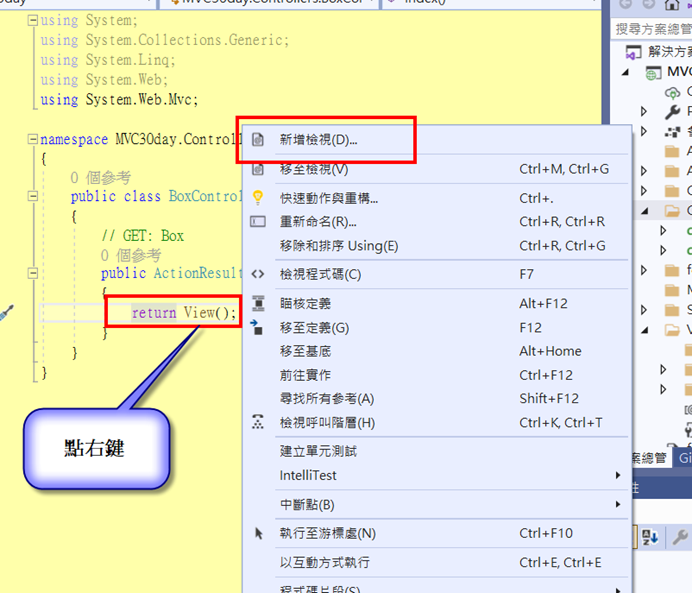692x593 pixels.
Task: Switch to the Gi bottom tab
Action: coord(683,458)
